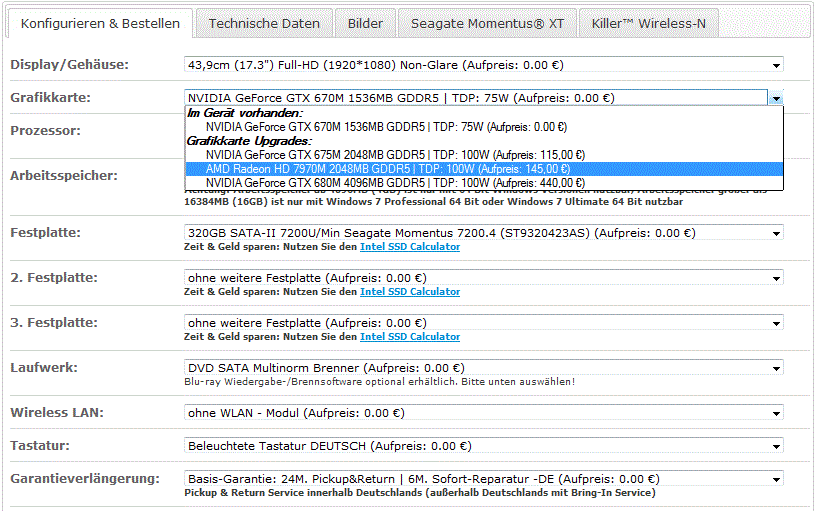
Task: Switch to the Technische Daten tab
Action: [264, 23]
